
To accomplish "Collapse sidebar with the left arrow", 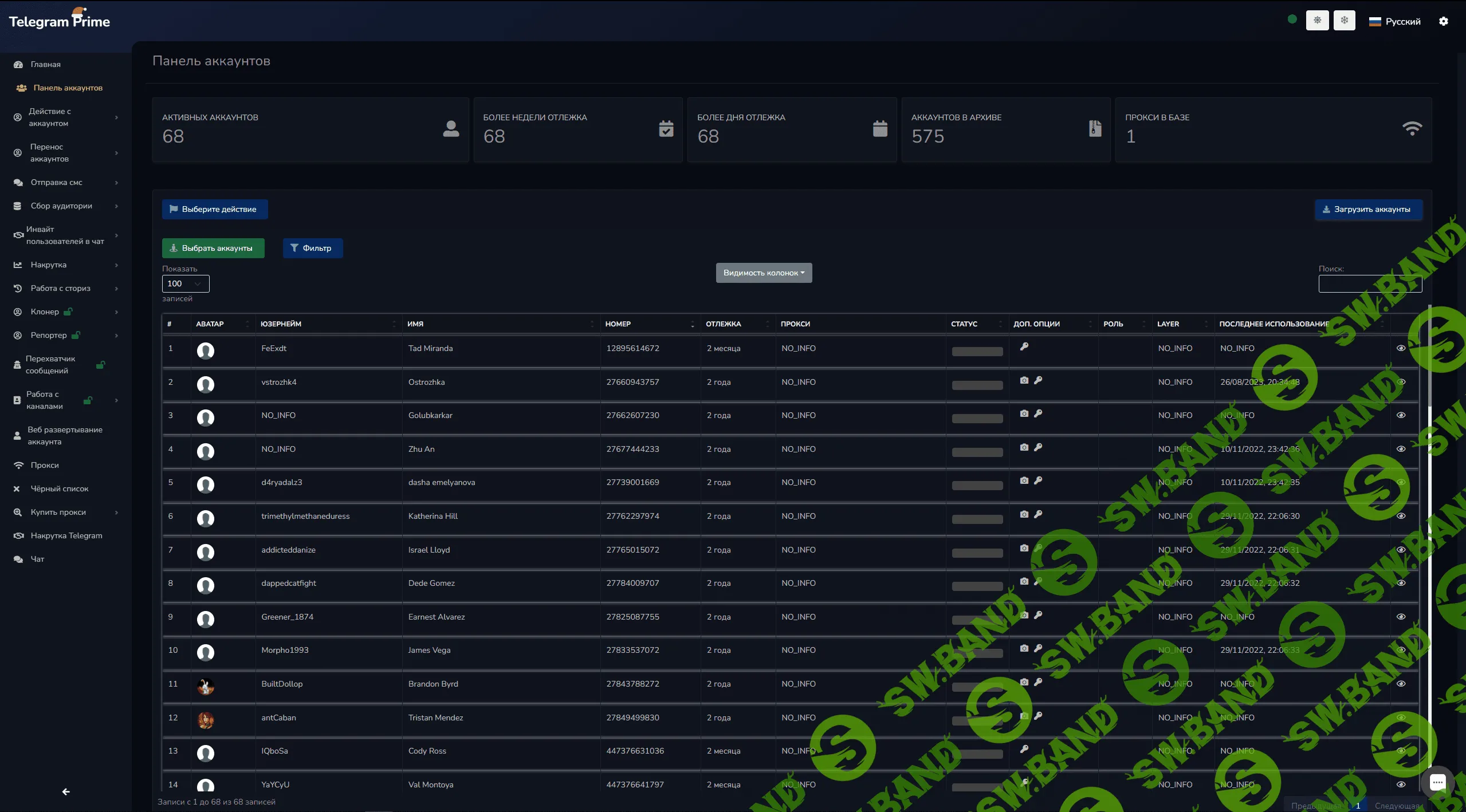I will tap(66, 791).
